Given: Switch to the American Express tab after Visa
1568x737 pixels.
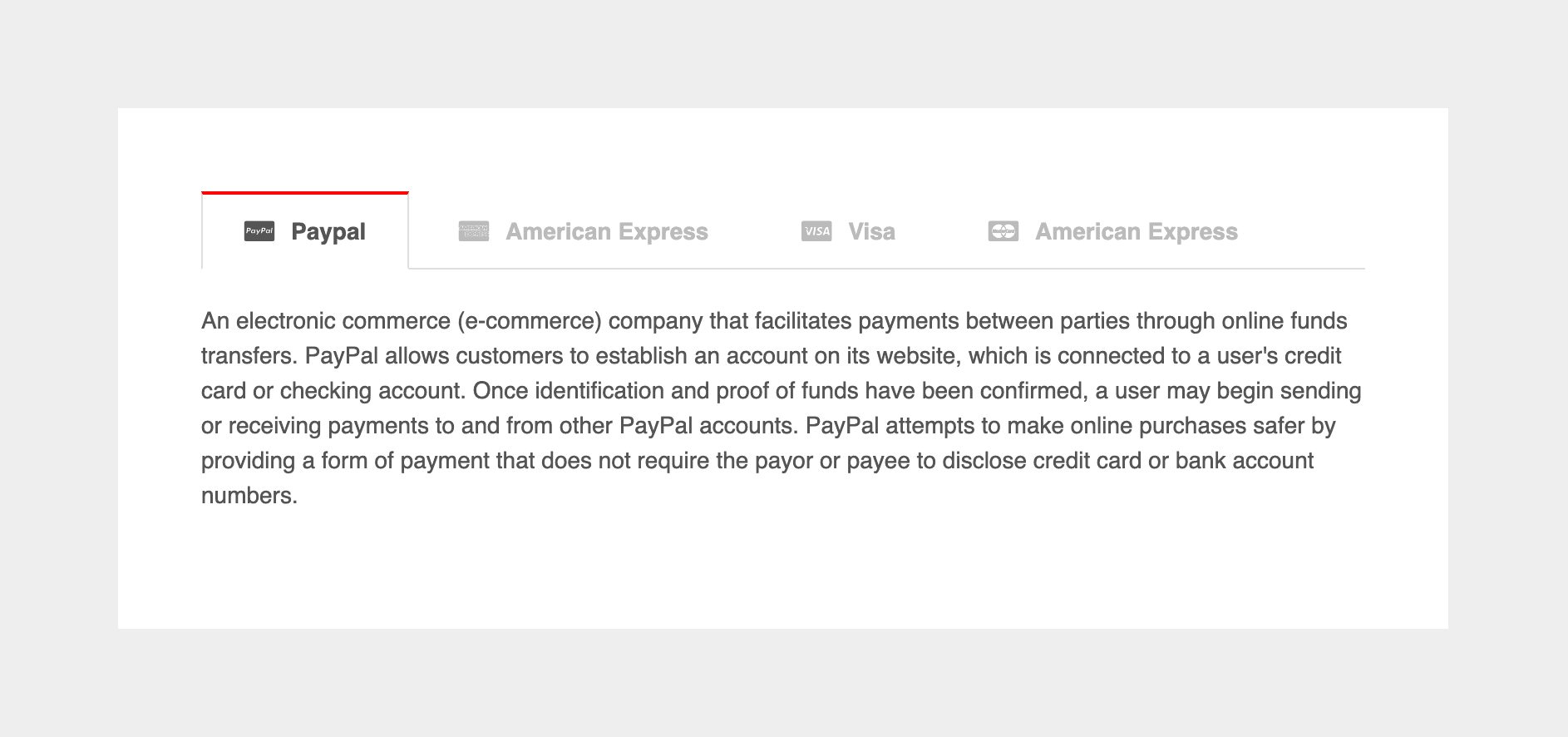Looking at the screenshot, I should coord(1112,231).
